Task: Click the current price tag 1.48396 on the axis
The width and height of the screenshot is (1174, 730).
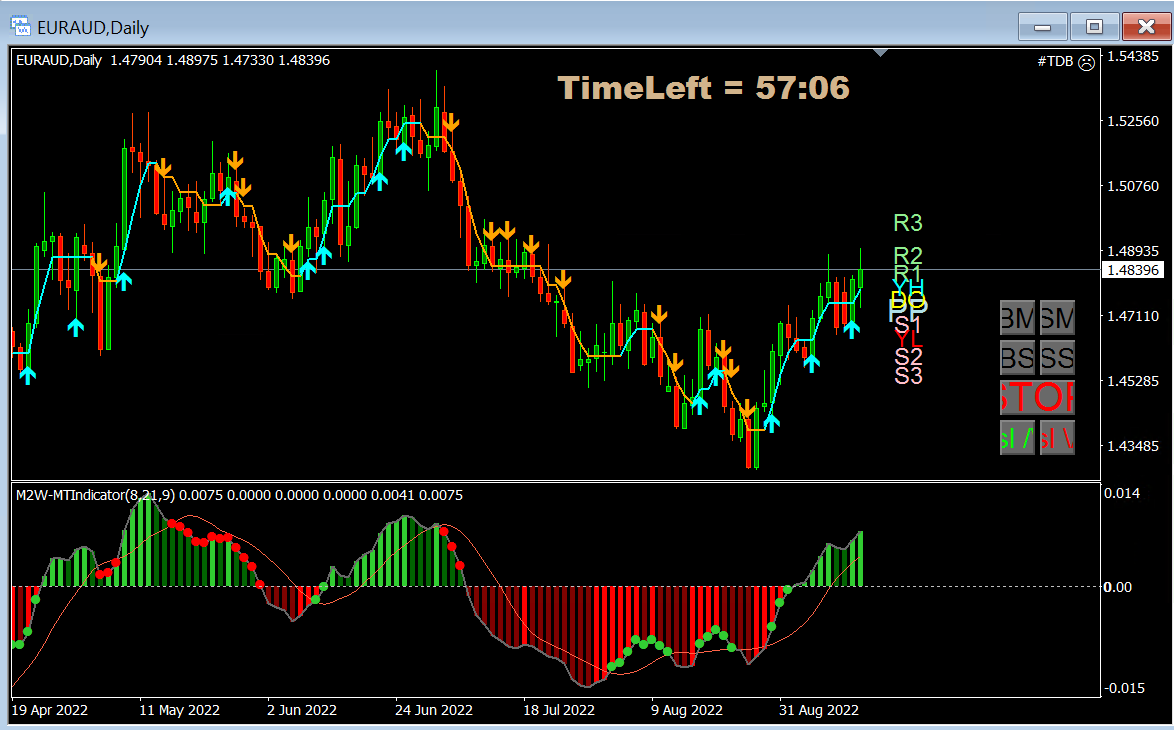Action: (x=1135, y=270)
